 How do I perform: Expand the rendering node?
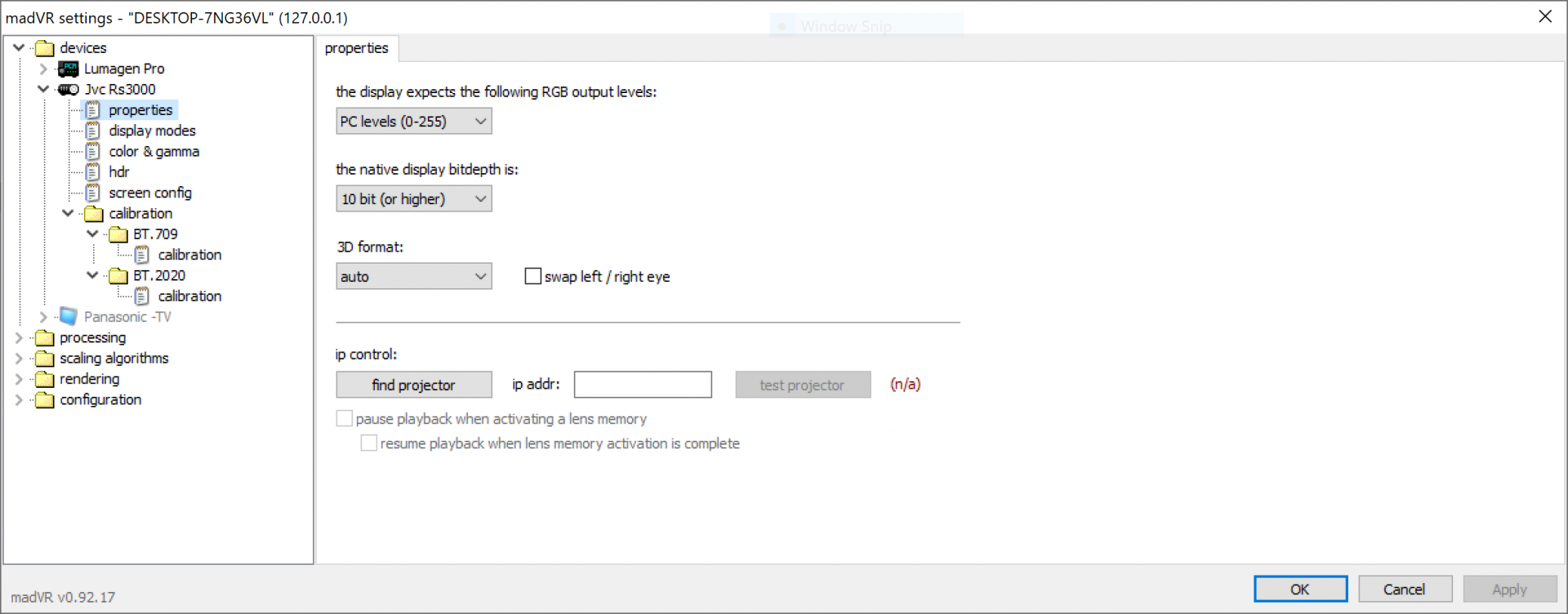coord(19,379)
